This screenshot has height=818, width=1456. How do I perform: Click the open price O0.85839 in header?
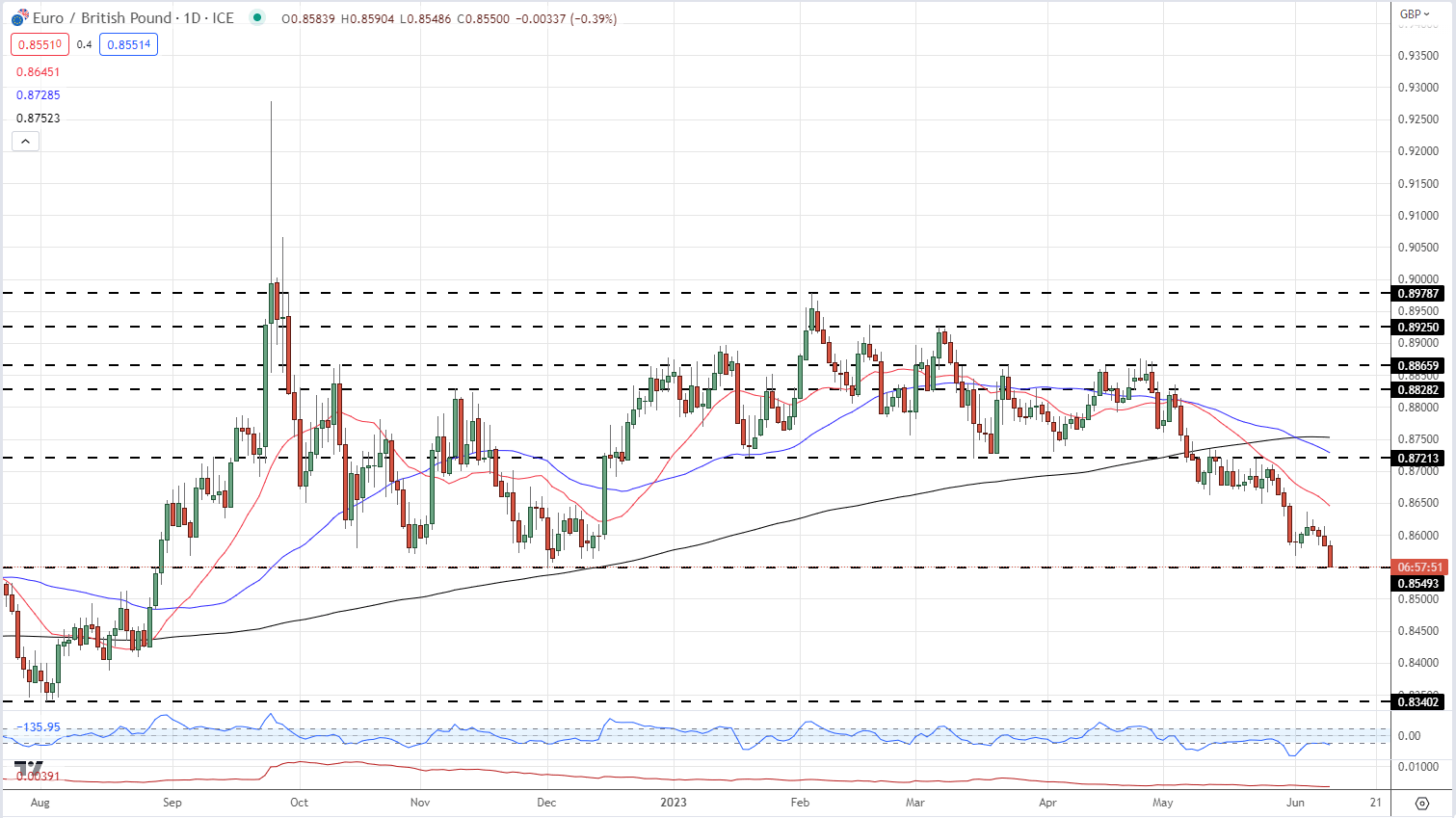(308, 18)
